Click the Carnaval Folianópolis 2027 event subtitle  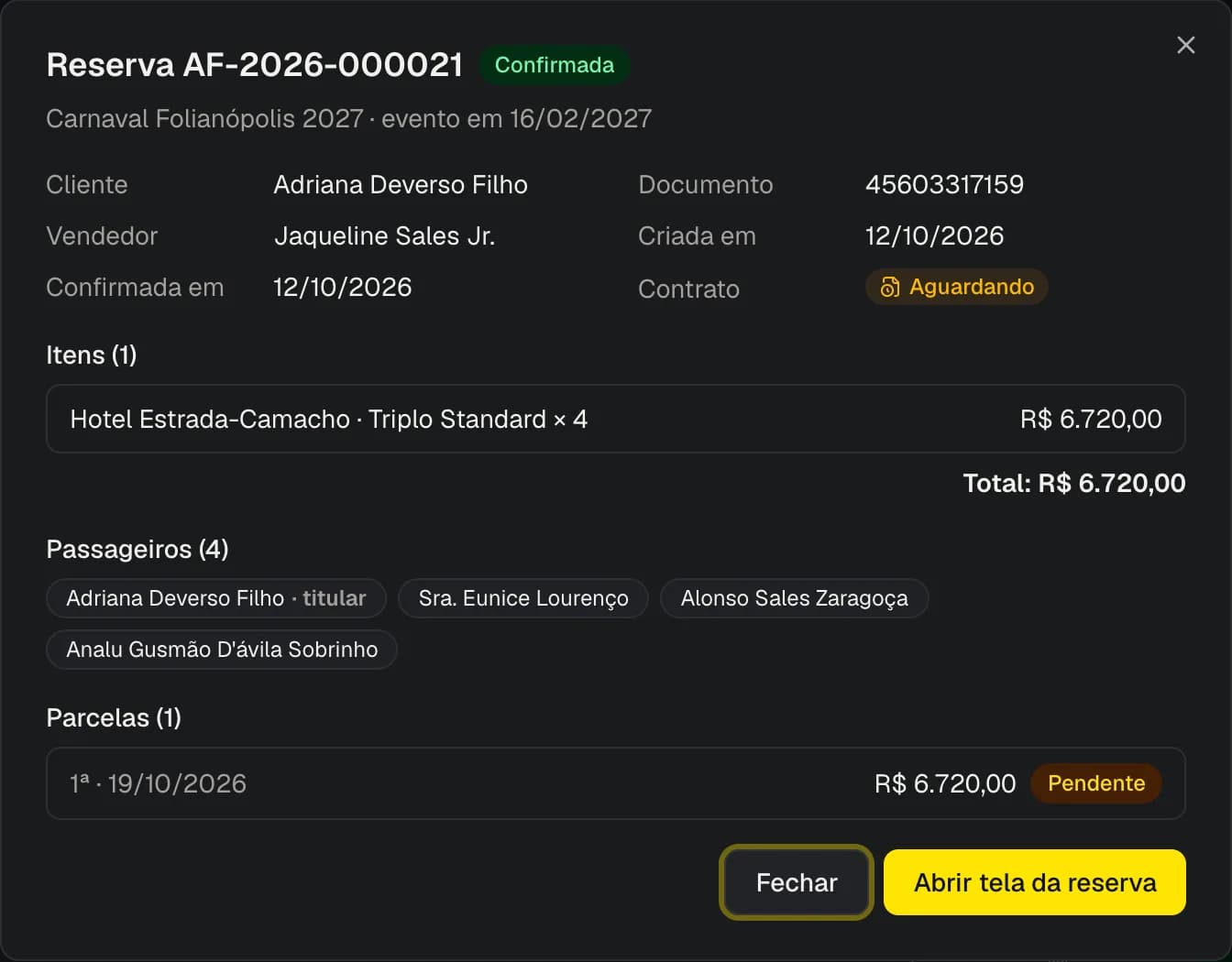349,118
